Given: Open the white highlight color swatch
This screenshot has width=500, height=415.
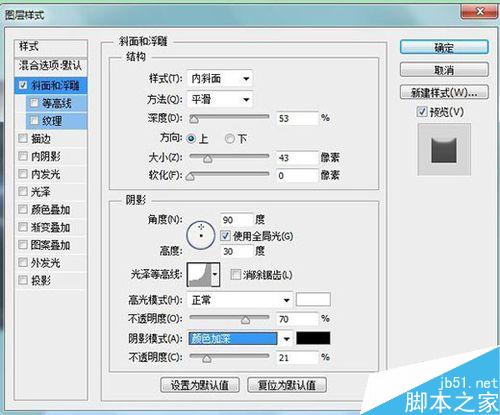Looking at the screenshot, I should [313, 300].
